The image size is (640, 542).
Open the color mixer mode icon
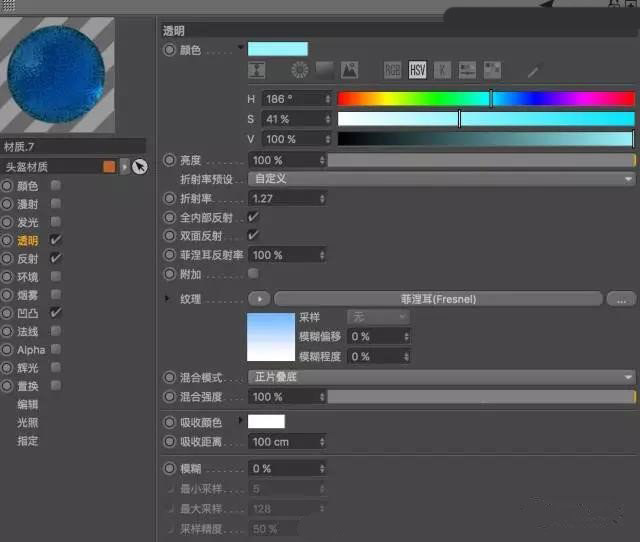tap(467, 70)
